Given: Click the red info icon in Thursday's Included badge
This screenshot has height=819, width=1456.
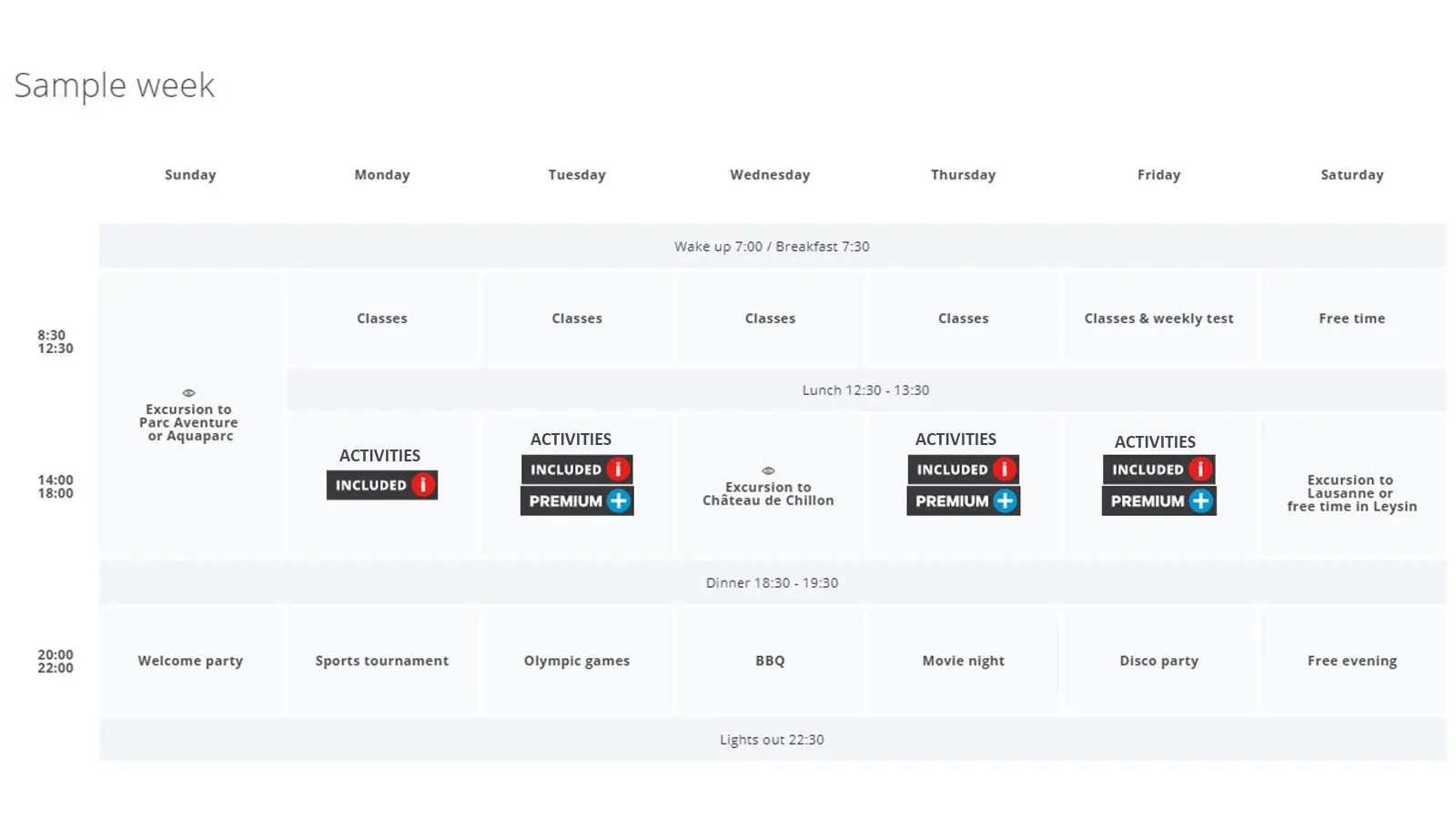Looking at the screenshot, I should [x=1004, y=470].
